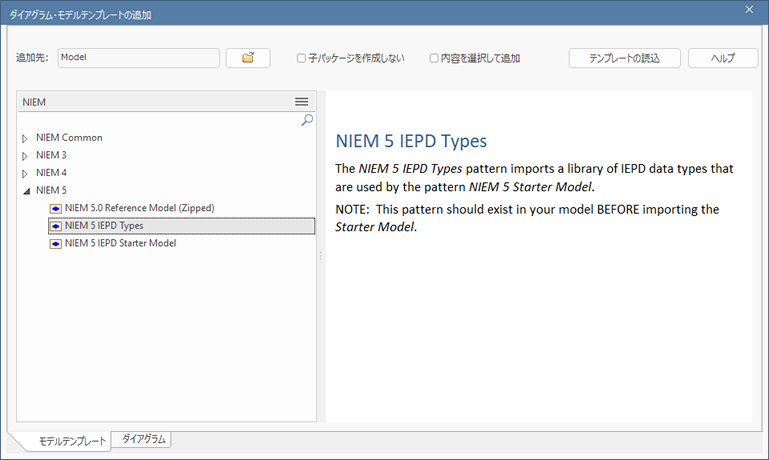This screenshot has height=460, width=769.
Task: Enable 子パッケージを作成しない checkbox
Action: pyautogui.click(x=302, y=58)
